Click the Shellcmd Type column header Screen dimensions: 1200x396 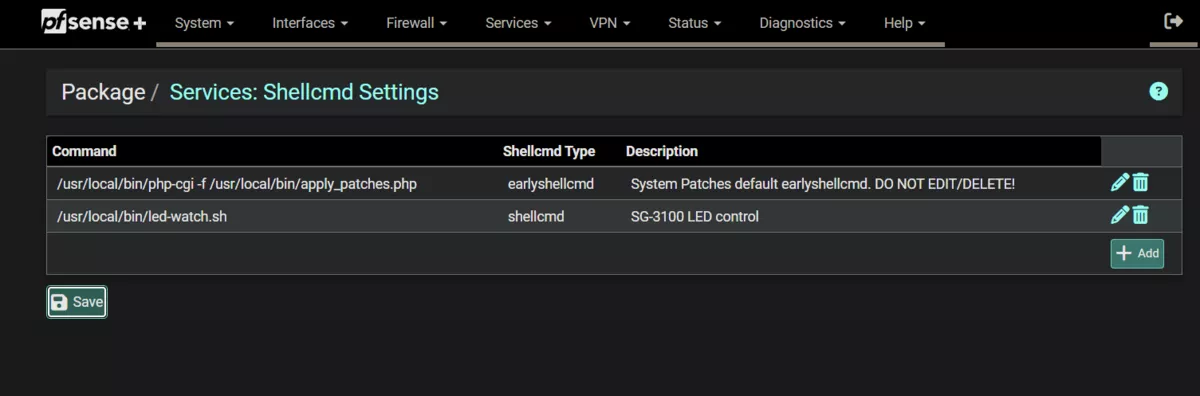coord(549,151)
